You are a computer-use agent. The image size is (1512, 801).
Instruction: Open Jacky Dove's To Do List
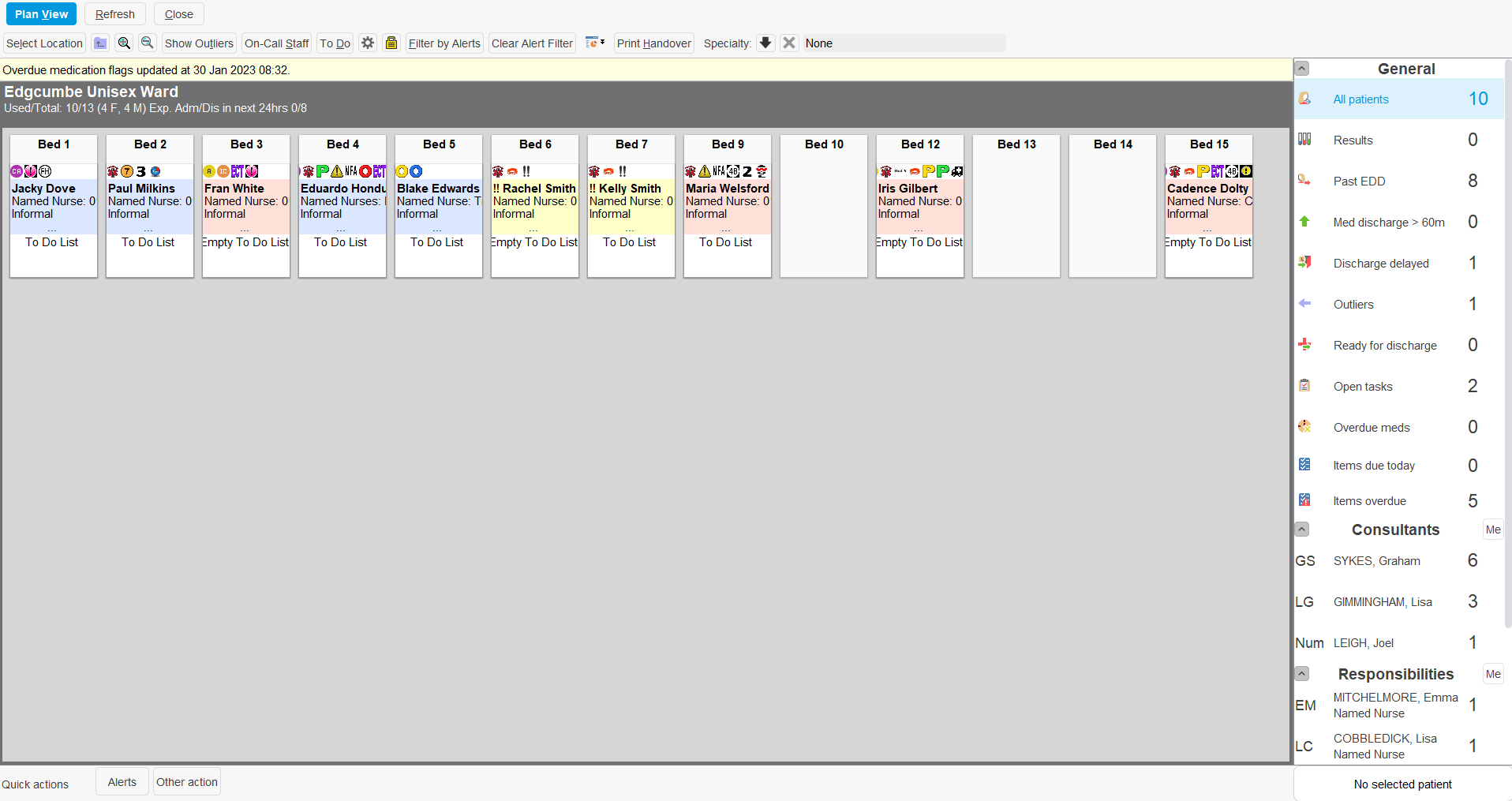52,242
